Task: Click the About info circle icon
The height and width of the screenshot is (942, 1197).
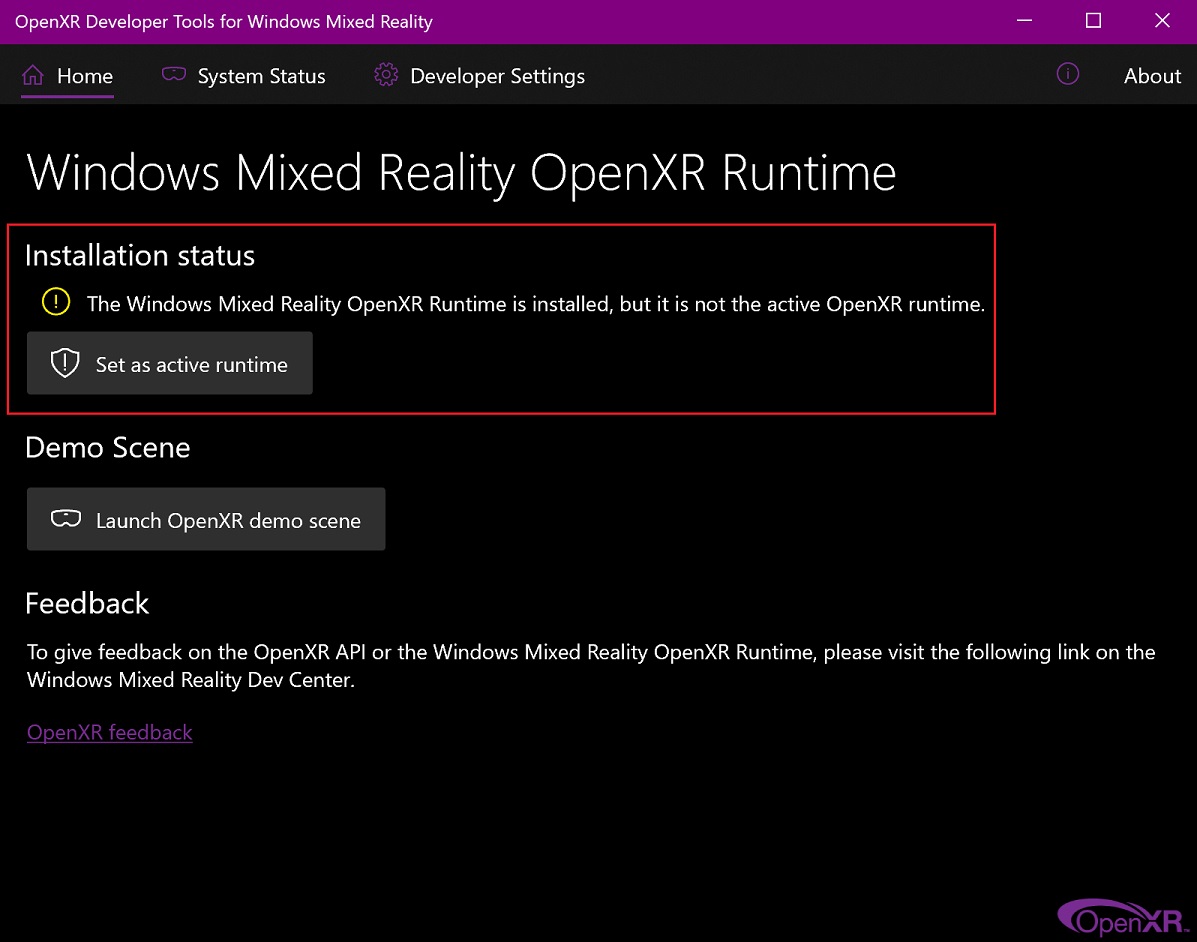Action: pyautogui.click(x=1068, y=75)
